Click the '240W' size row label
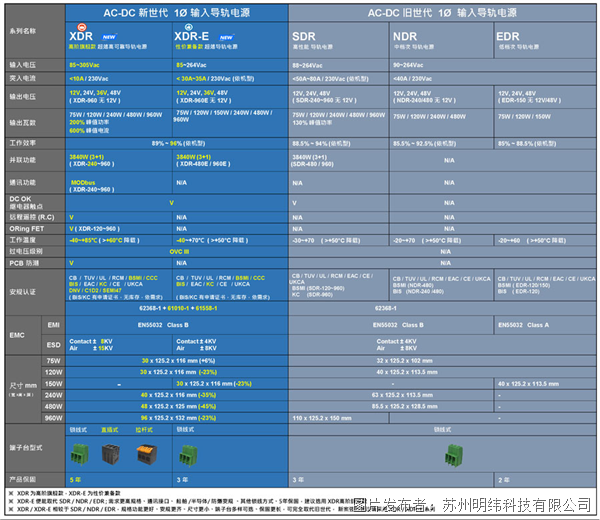The width and height of the screenshot is (600, 520). (x=54, y=395)
